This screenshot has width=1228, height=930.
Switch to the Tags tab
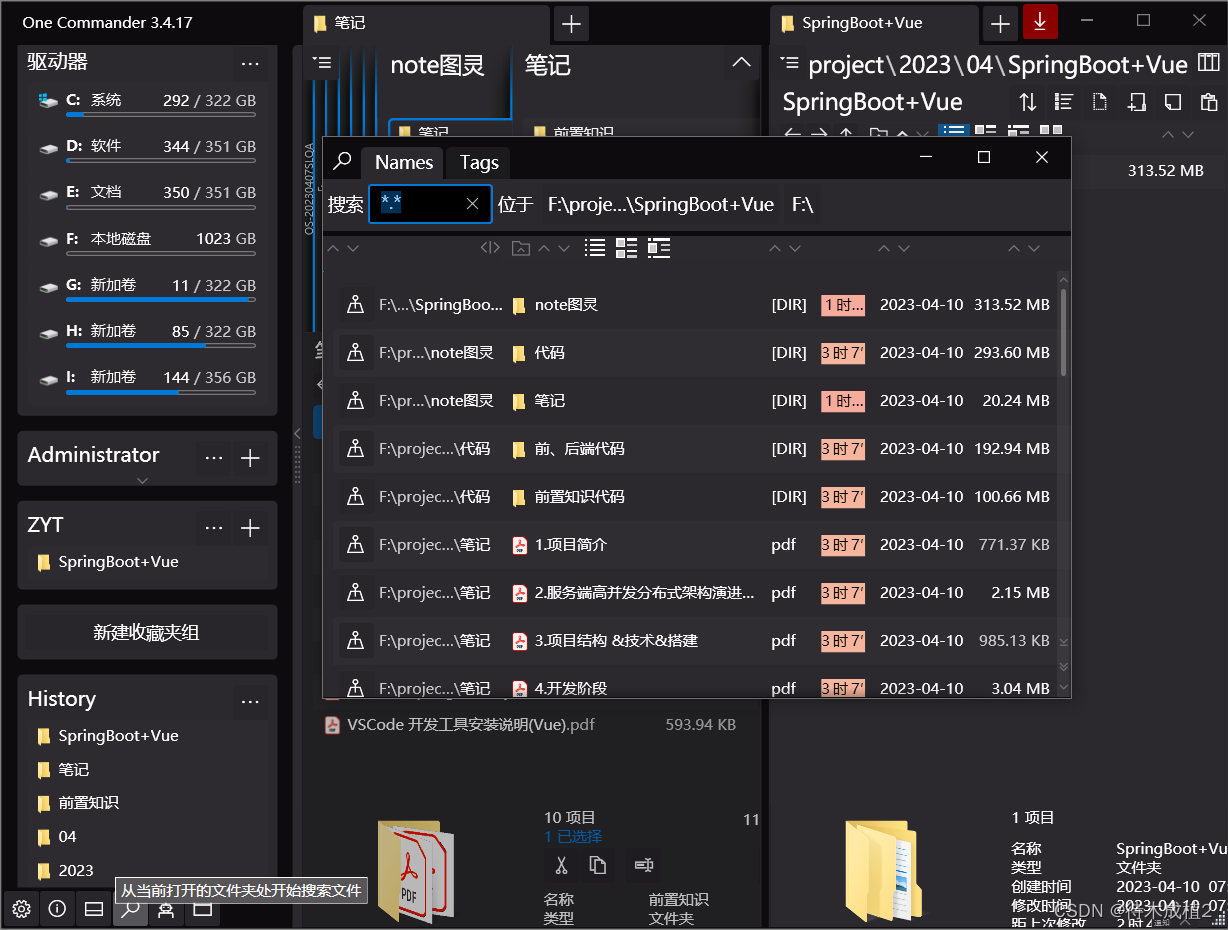coord(479,162)
